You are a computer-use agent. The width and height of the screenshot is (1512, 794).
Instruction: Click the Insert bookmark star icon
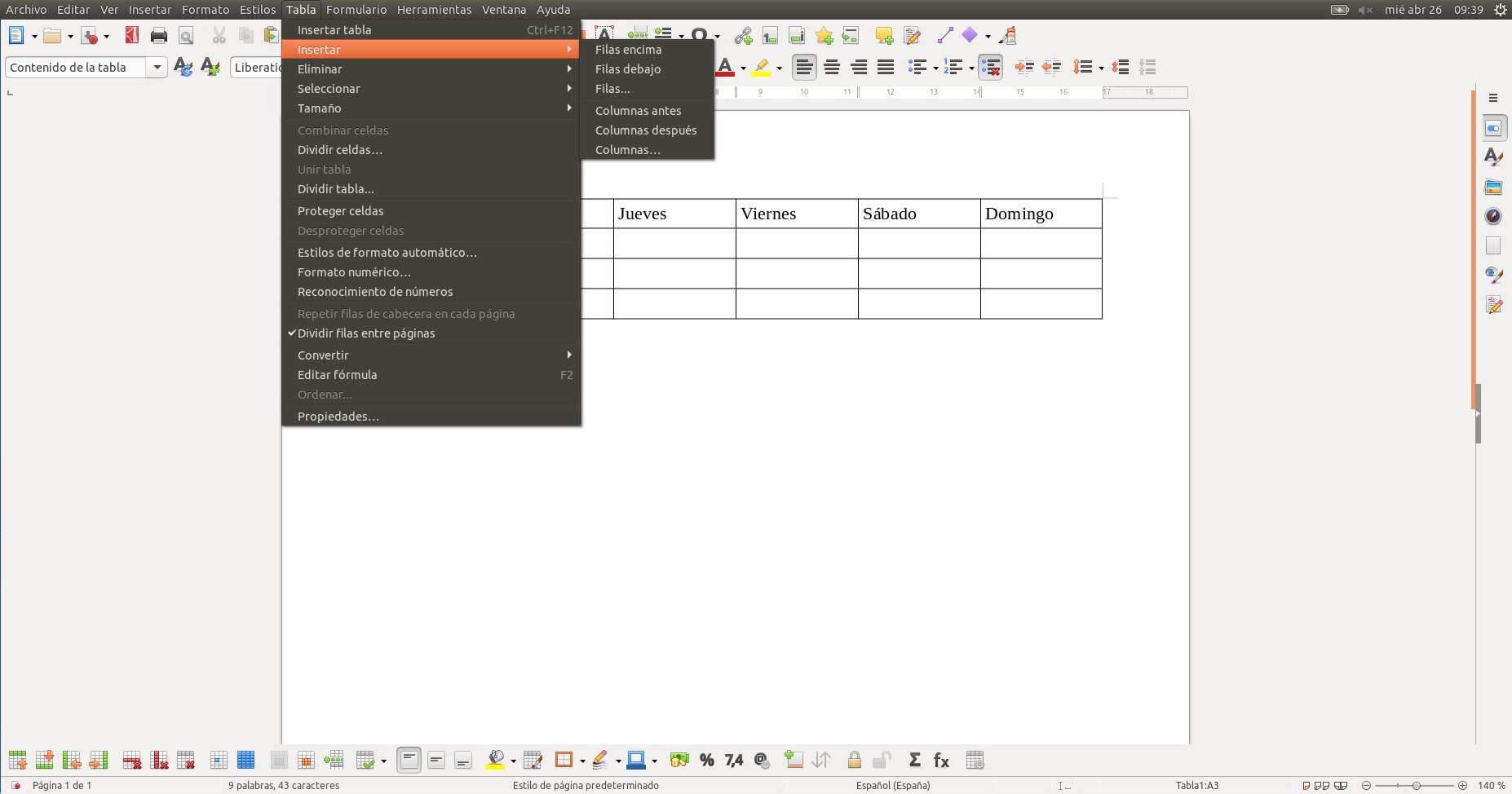(x=824, y=36)
